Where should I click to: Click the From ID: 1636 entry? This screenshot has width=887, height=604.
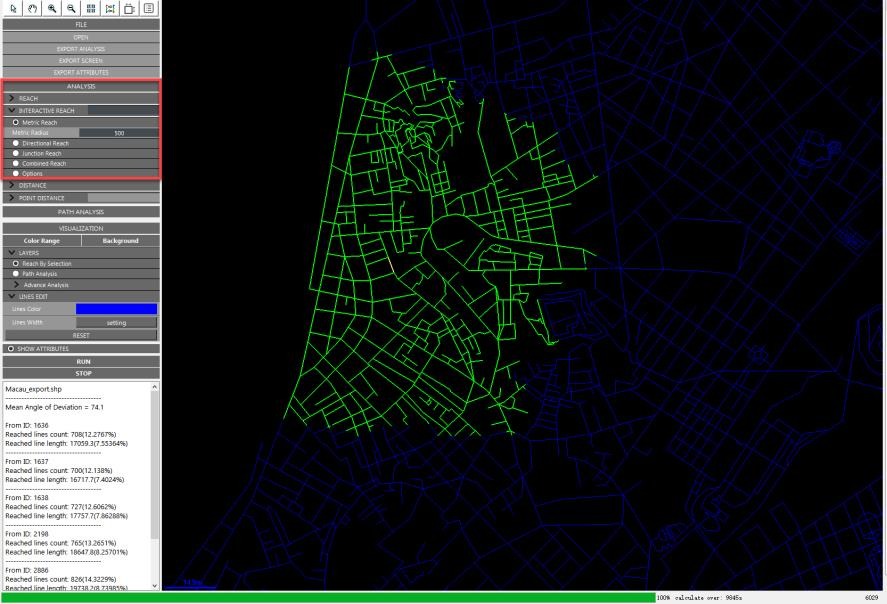pyautogui.click(x=27, y=425)
